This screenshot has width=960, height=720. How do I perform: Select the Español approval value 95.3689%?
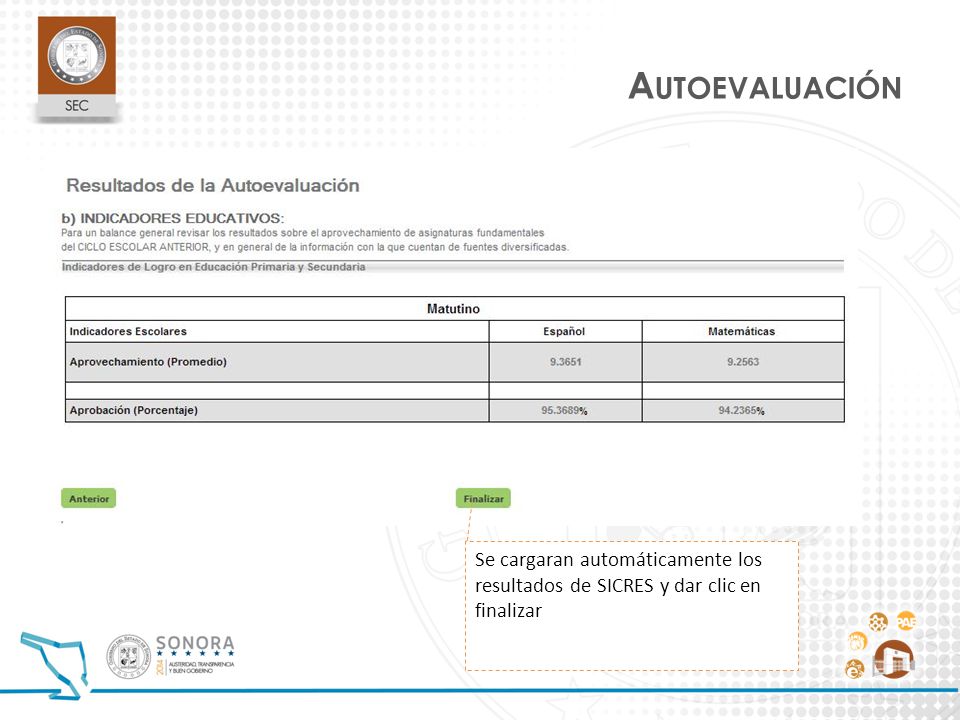click(564, 410)
